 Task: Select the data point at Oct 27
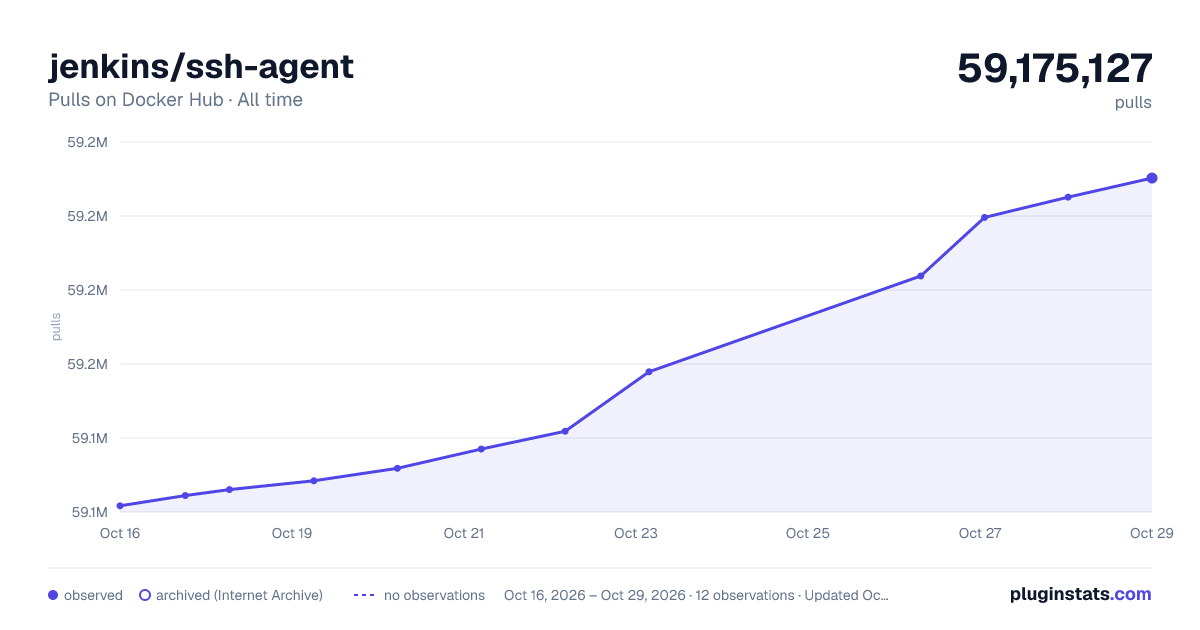pyautogui.click(x=984, y=217)
